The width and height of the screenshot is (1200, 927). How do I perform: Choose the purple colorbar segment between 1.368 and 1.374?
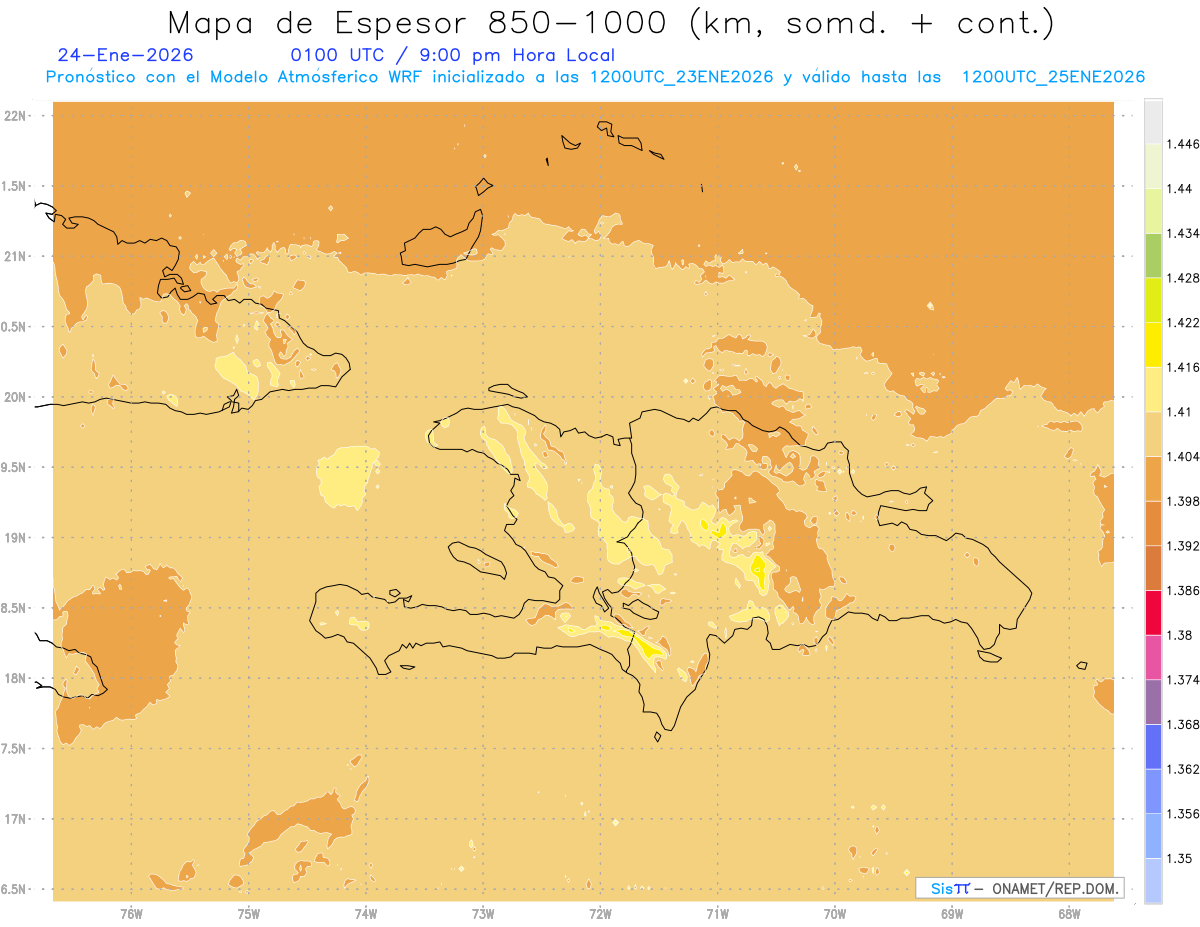pyautogui.click(x=1153, y=701)
